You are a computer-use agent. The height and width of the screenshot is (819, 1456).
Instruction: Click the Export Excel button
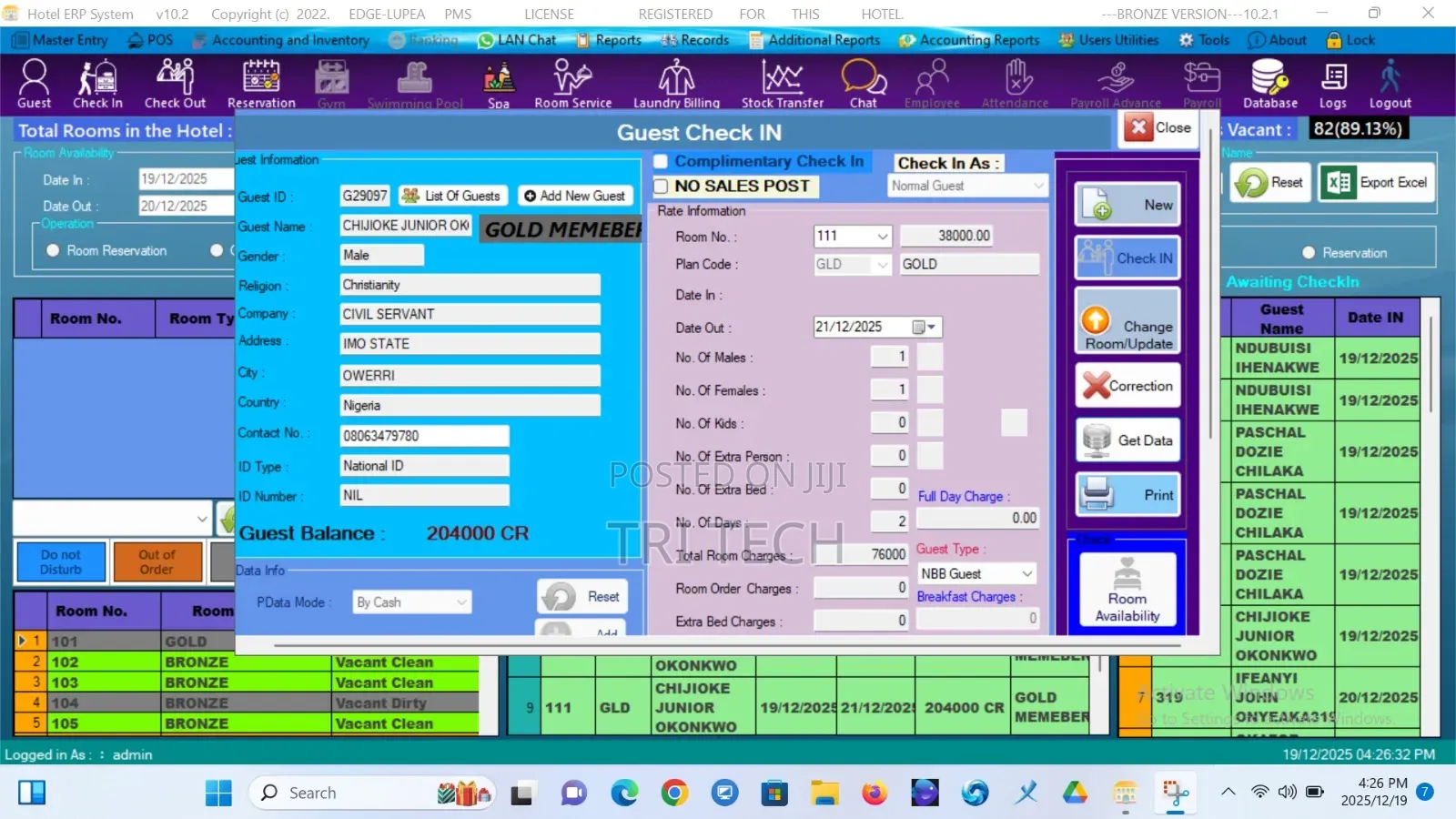point(1377,183)
